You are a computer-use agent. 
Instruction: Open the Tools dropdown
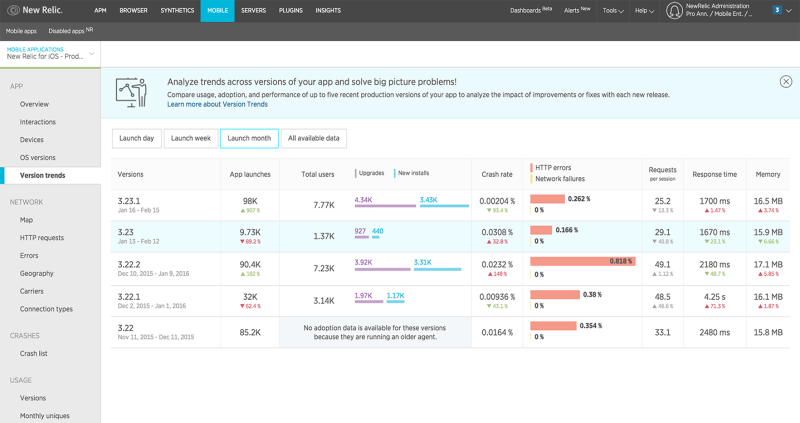pyautogui.click(x=613, y=10)
